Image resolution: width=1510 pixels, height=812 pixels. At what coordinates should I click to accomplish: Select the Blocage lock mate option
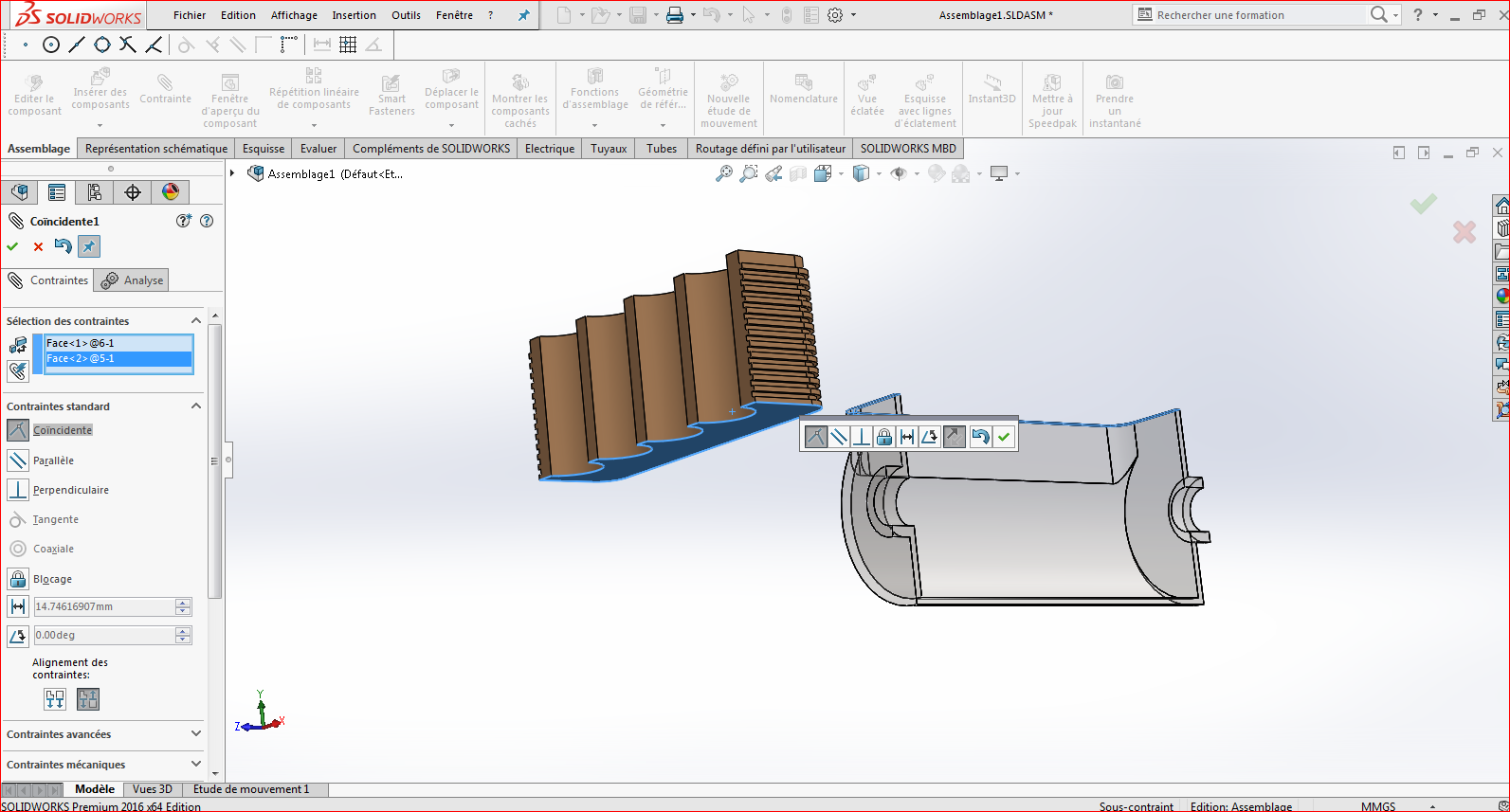52,579
